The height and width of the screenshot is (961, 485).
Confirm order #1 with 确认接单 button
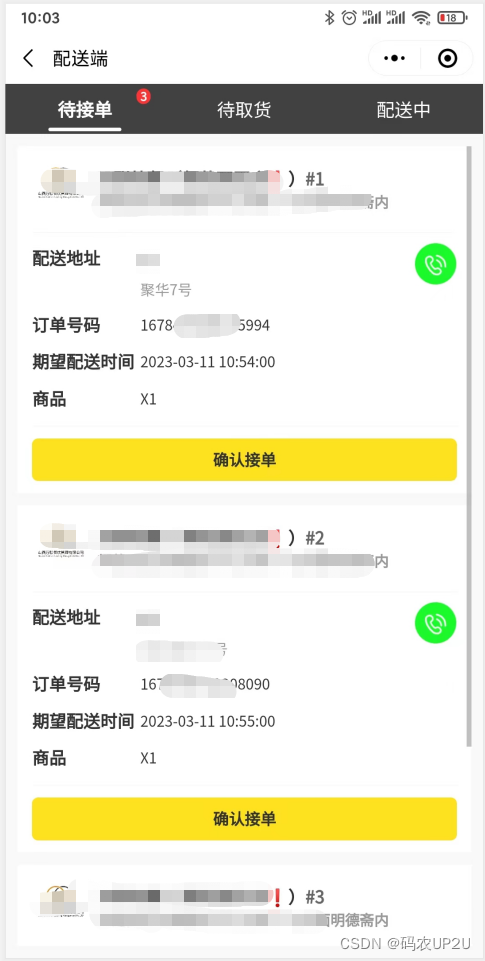(244, 460)
